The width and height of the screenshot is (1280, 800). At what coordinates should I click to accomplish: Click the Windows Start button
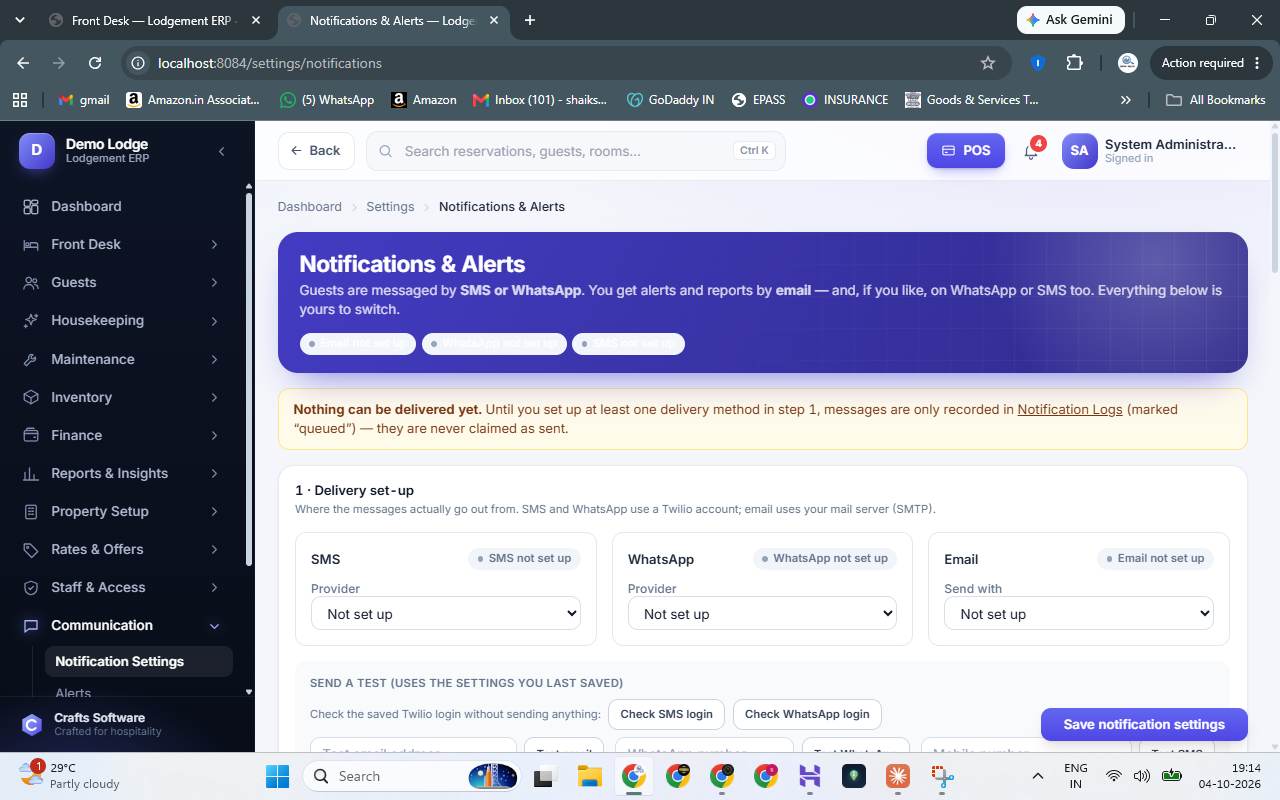(277, 776)
